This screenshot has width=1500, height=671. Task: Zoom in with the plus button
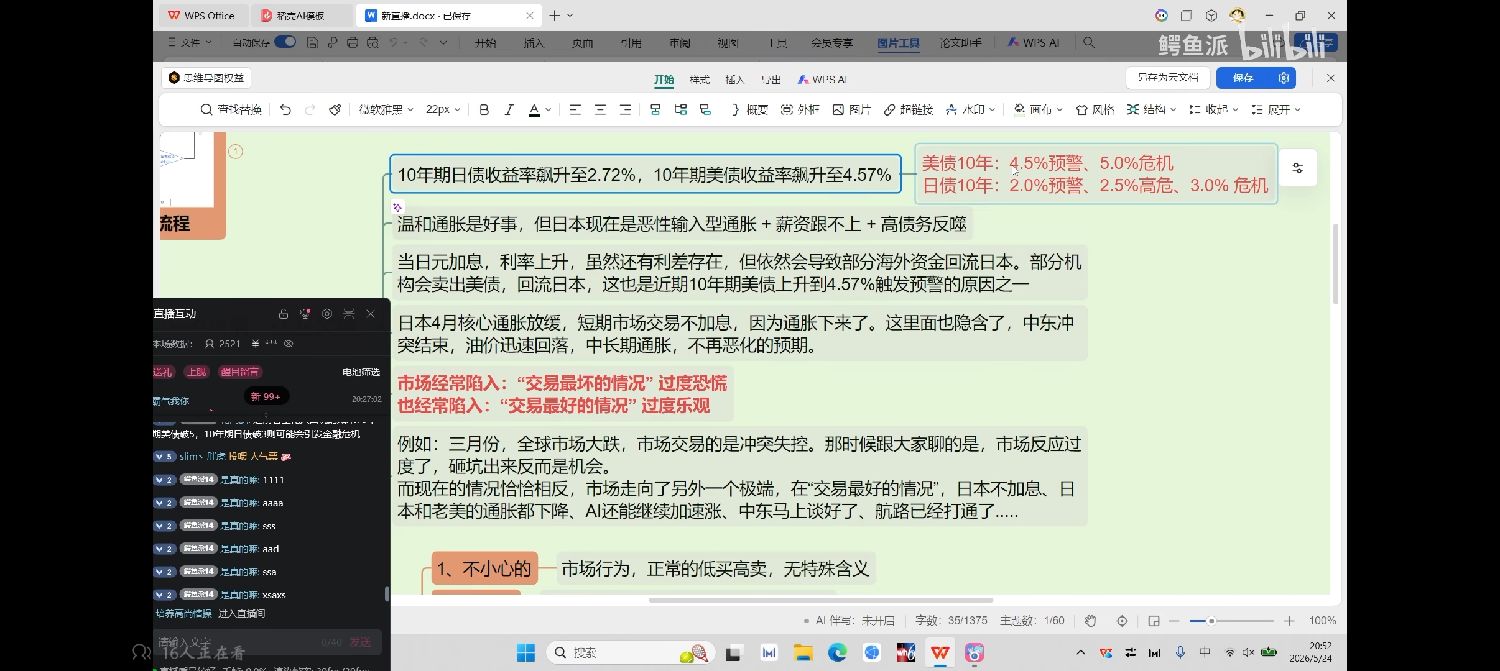1290,621
